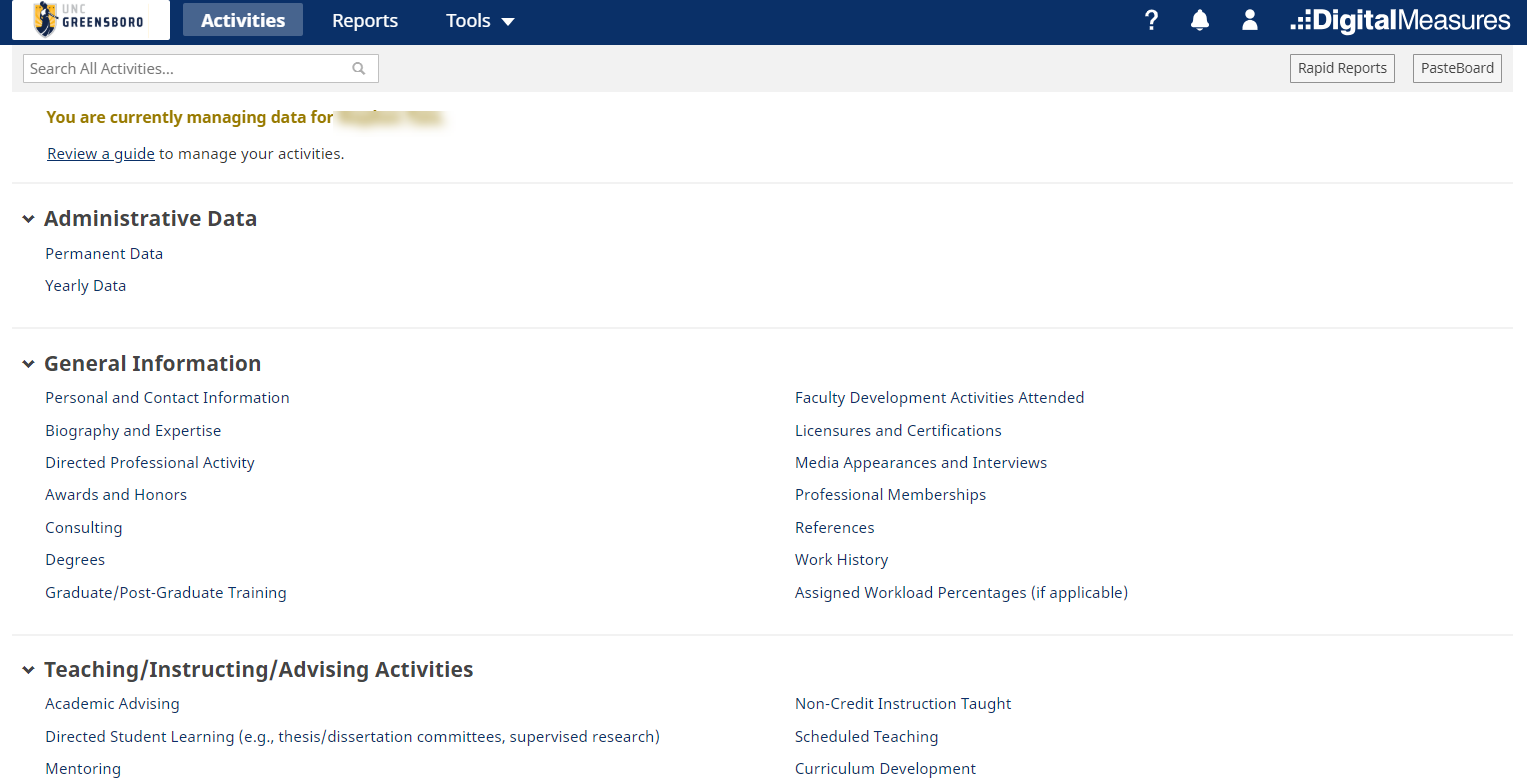Open the Degrees screen
Viewport: 1527px width, 778px height.
75,560
